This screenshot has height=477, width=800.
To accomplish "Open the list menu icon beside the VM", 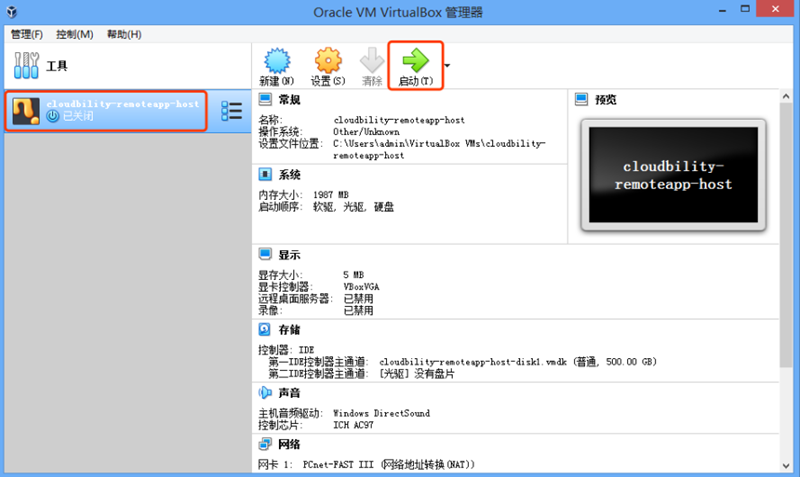I will click(x=231, y=111).
